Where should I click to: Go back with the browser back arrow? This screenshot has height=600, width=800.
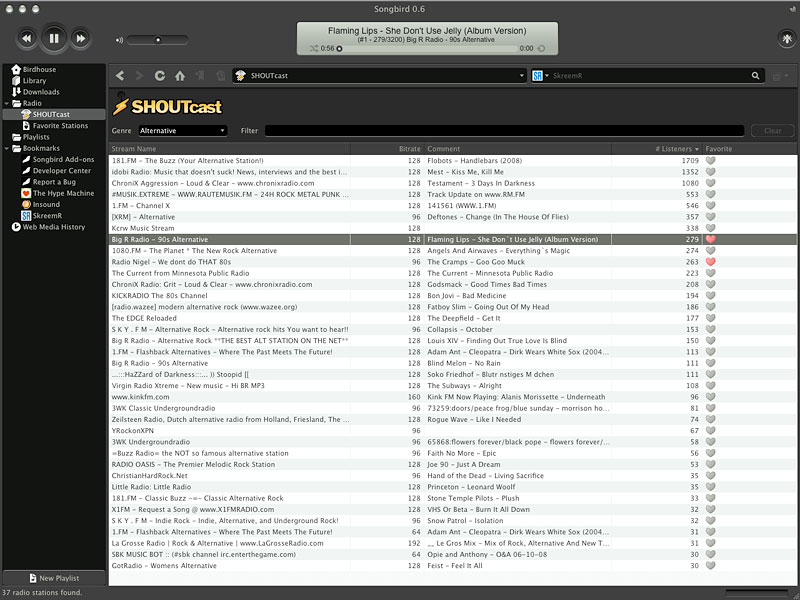pyautogui.click(x=119, y=76)
